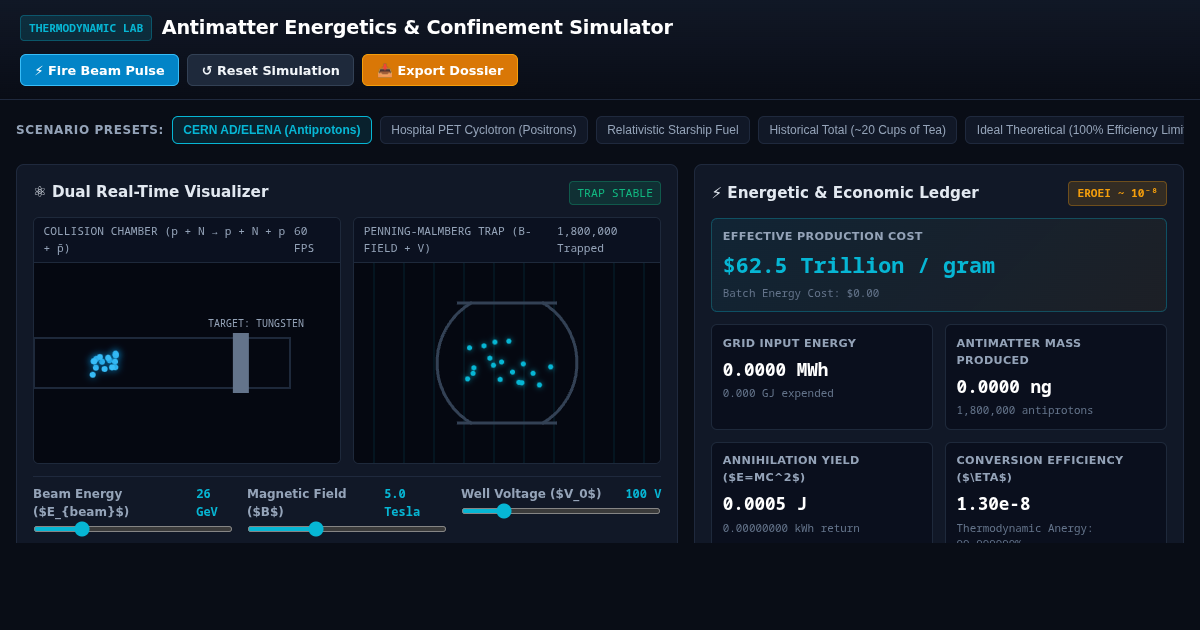
Task: Click the THERMODYNAMIC LAB badge
Action: pyautogui.click(x=86, y=28)
